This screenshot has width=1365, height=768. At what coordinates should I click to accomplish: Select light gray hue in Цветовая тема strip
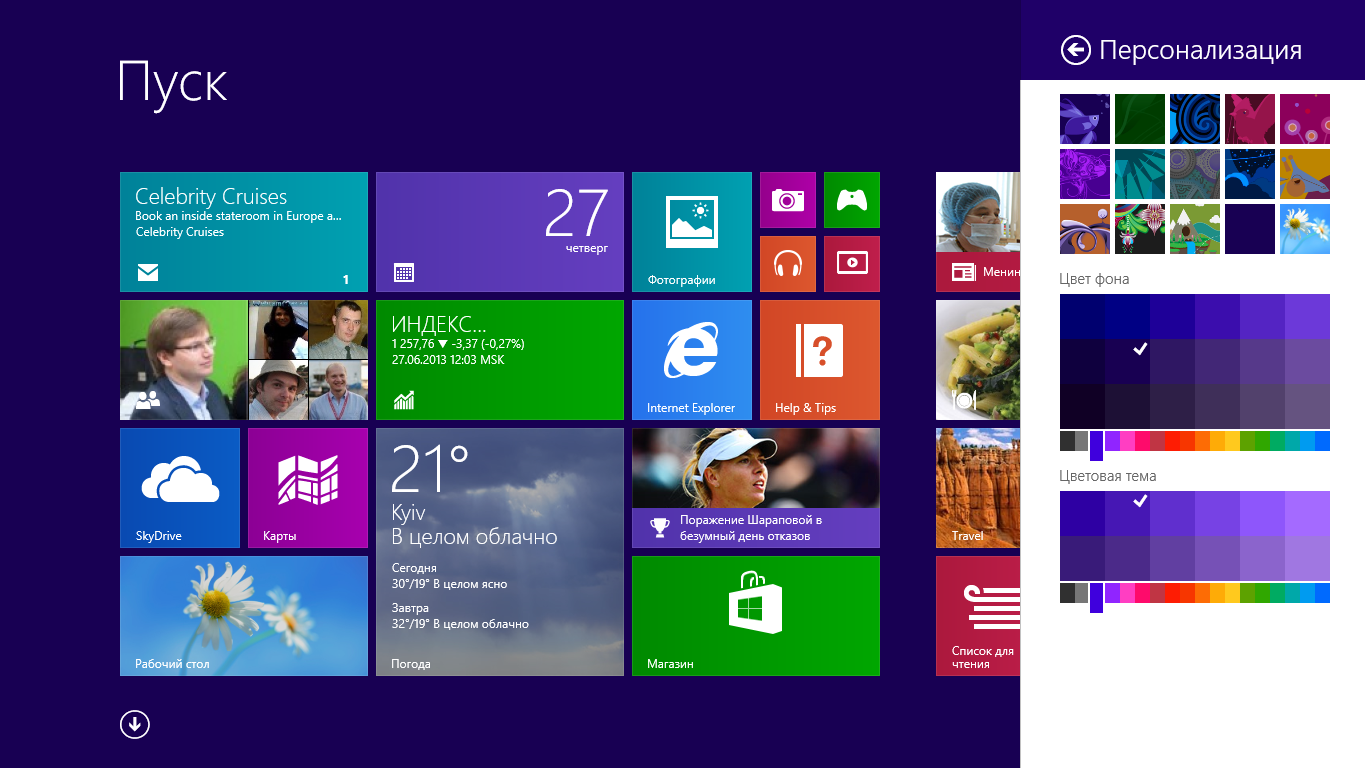[x=1081, y=593]
